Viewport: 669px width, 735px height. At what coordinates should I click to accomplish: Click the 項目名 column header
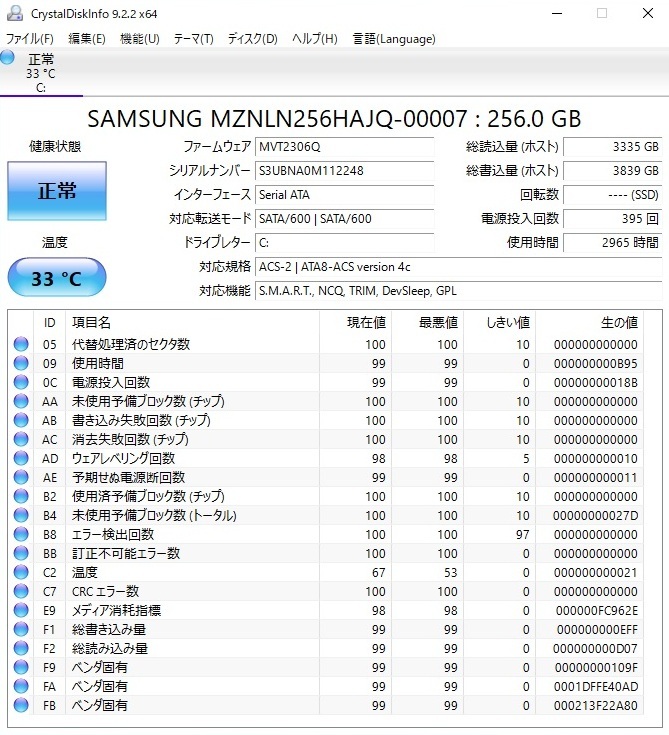(192, 322)
